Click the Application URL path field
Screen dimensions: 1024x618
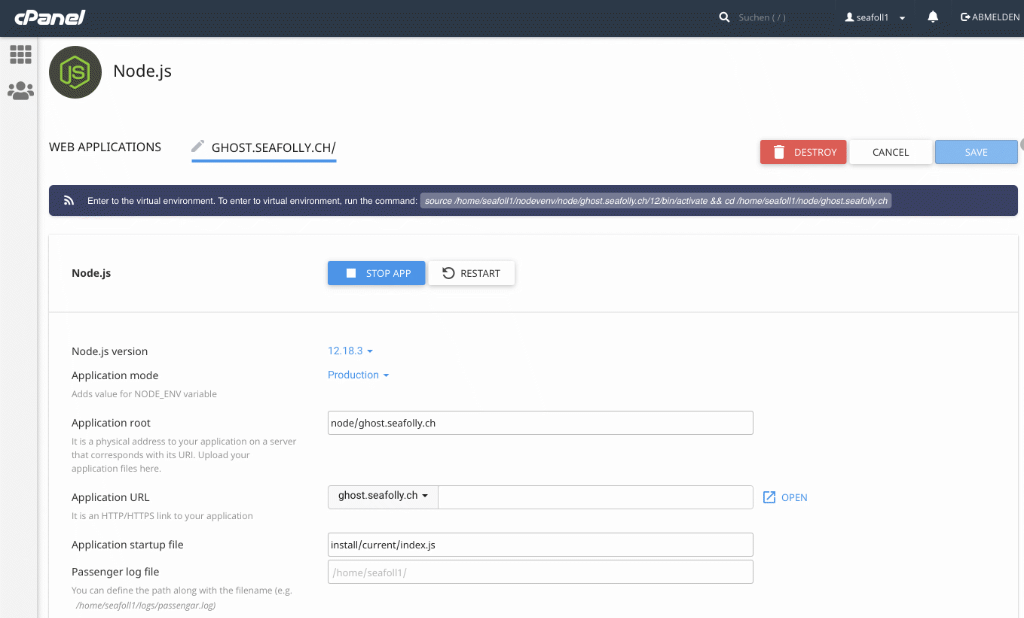pos(596,497)
